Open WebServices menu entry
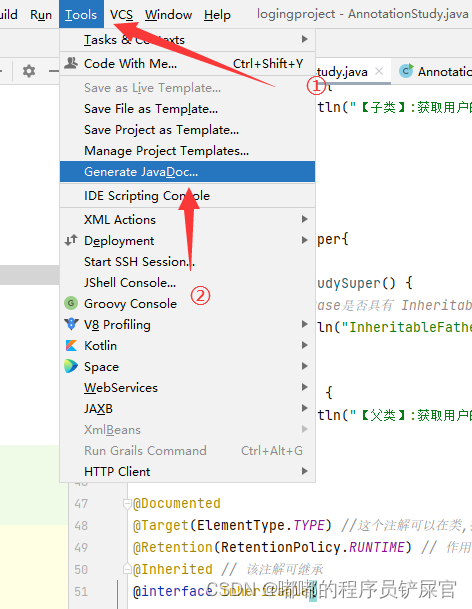Viewport: 472px width, 609px height. [x=187, y=387]
